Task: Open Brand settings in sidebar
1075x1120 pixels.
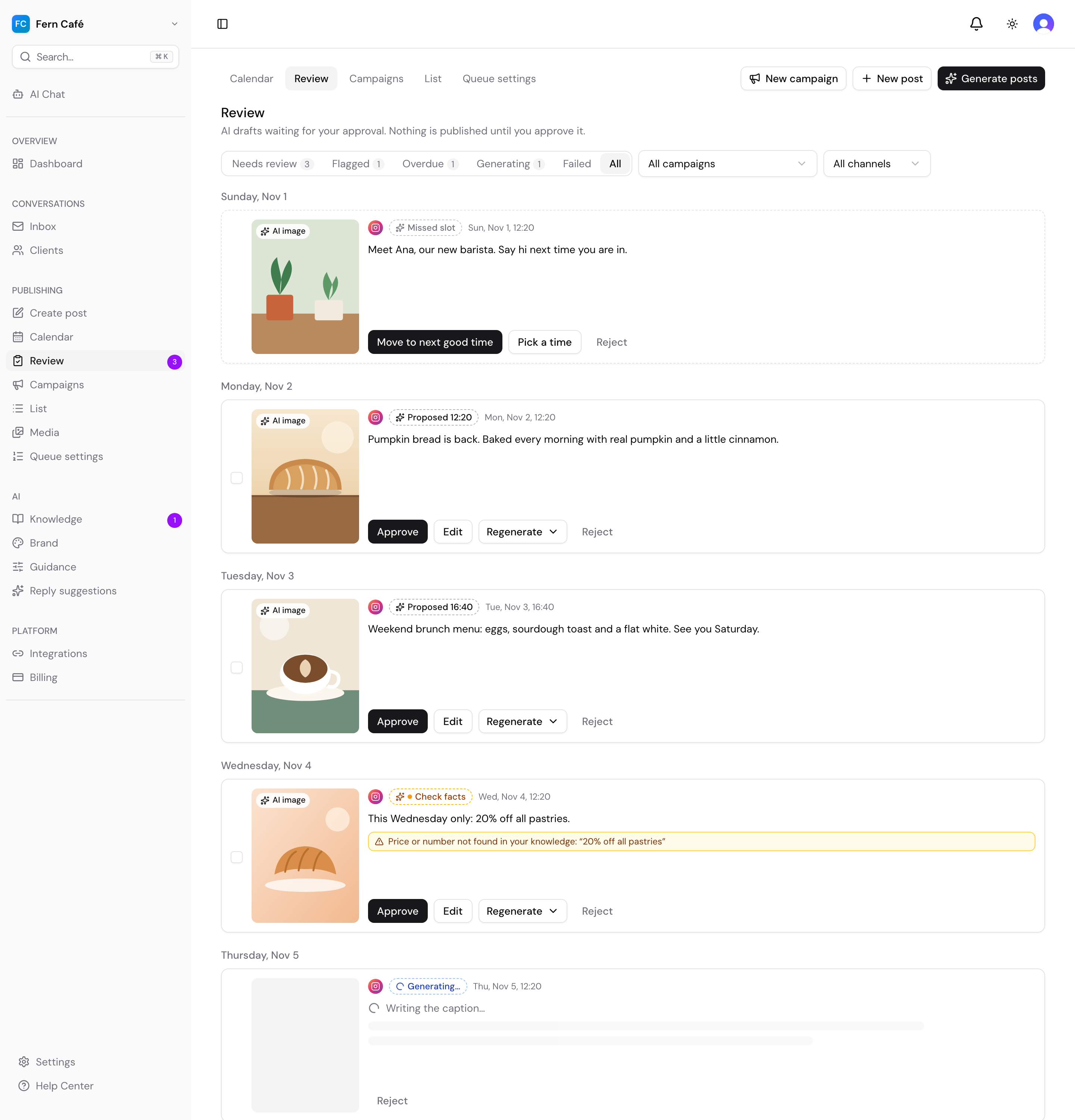Action: [x=96, y=544]
